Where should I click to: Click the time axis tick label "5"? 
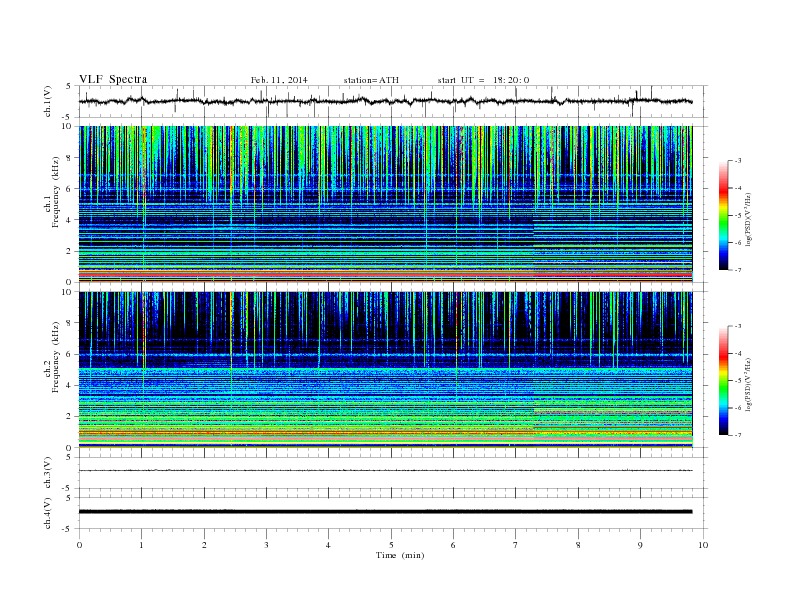[x=391, y=545]
